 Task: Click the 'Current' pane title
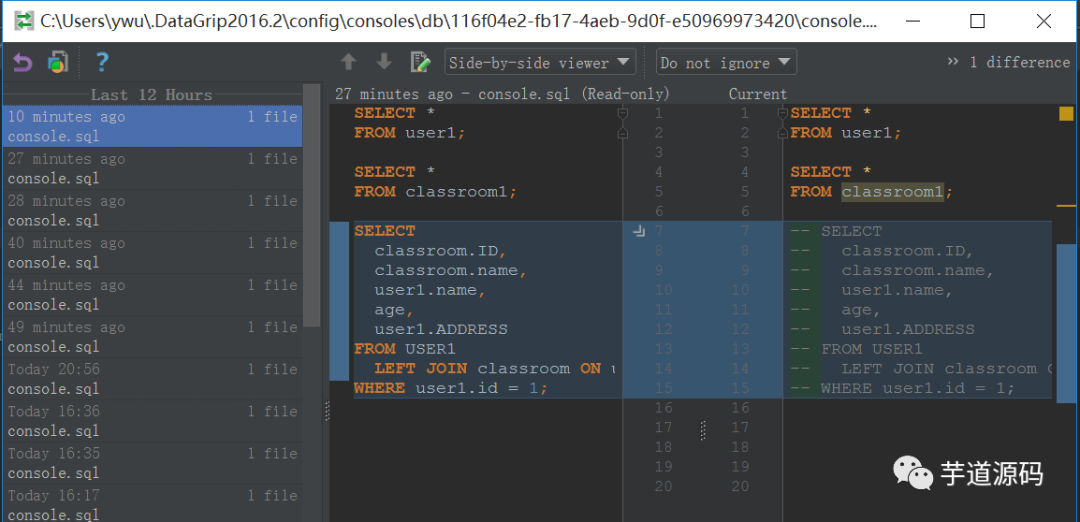click(758, 94)
